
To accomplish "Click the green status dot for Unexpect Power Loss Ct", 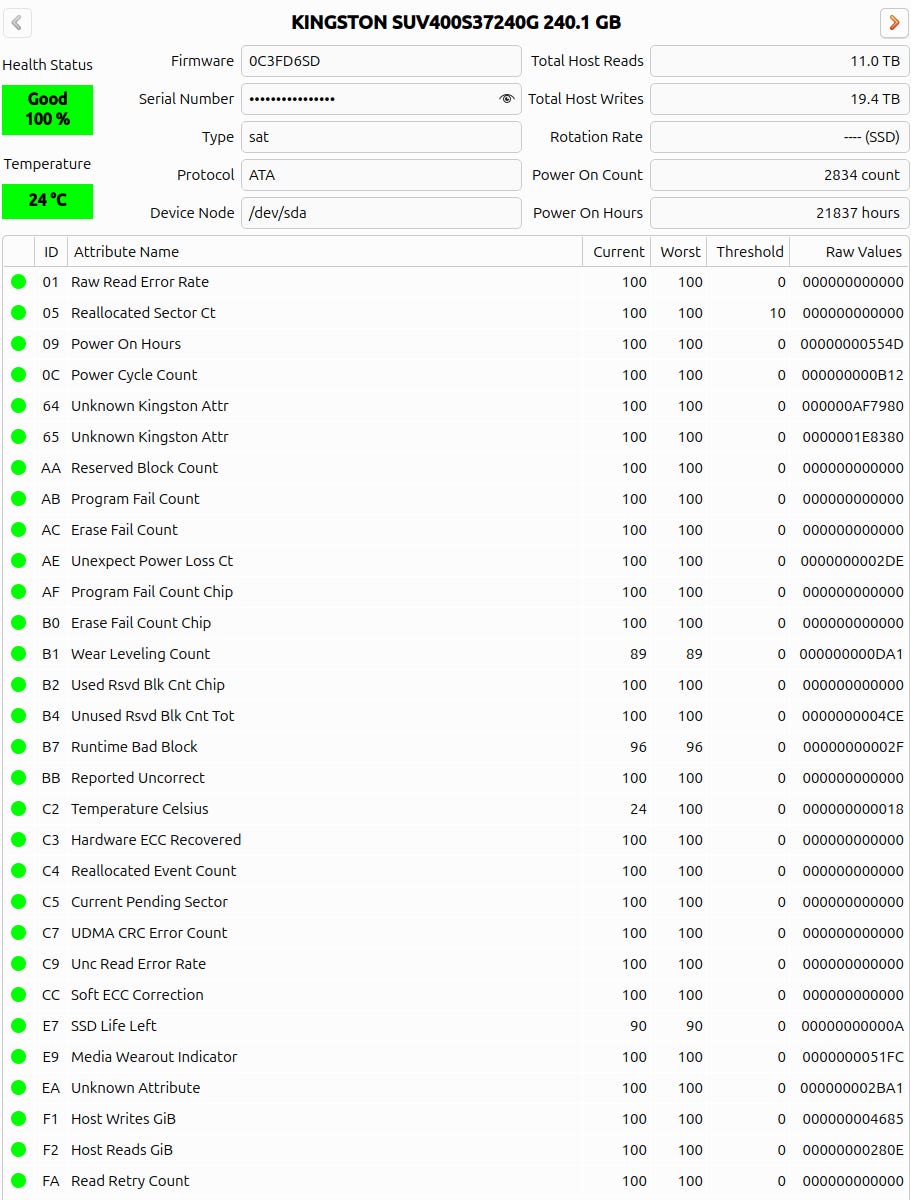I will coord(18,561).
